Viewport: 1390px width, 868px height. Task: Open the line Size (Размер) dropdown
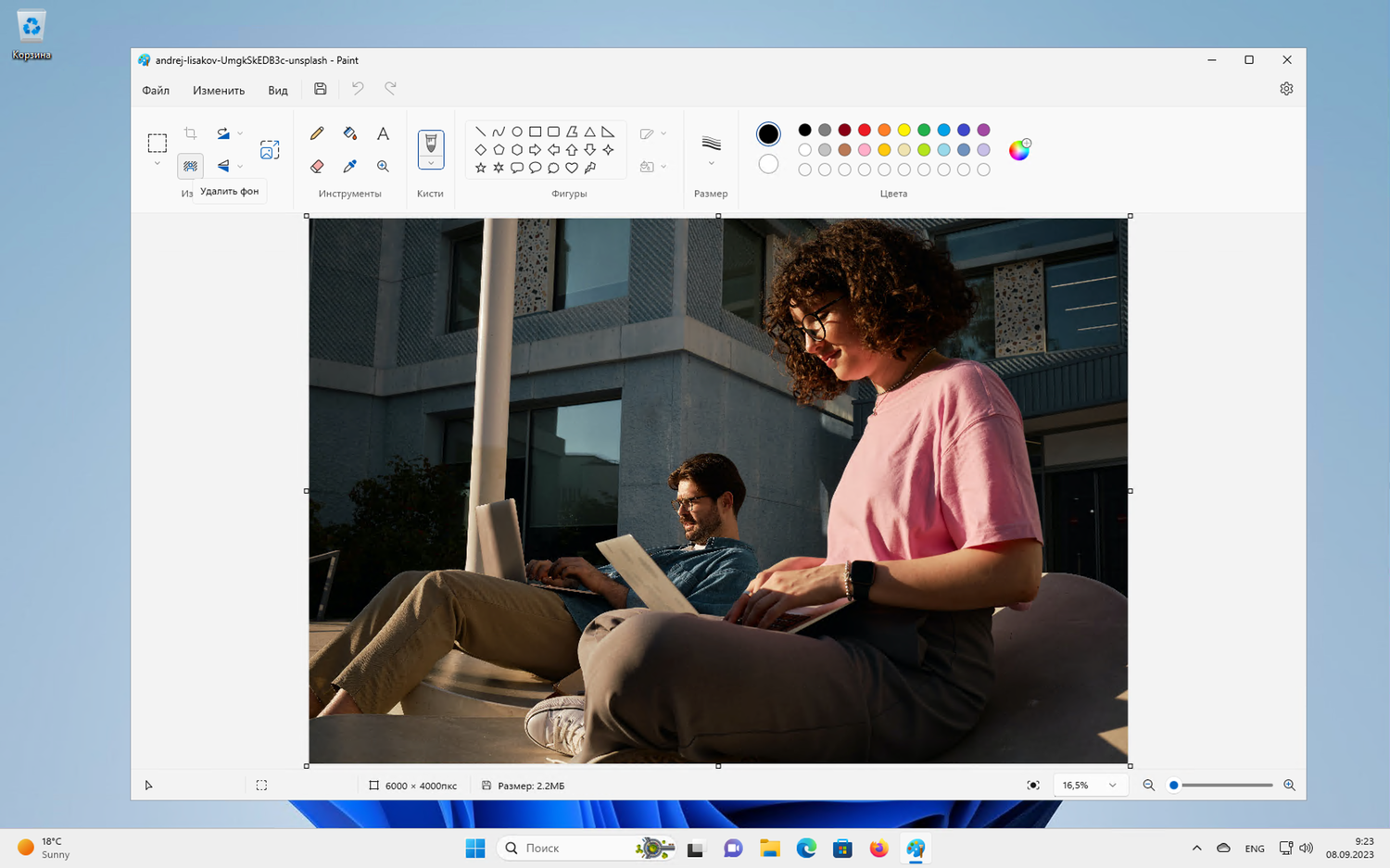click(x=711, y=152)
